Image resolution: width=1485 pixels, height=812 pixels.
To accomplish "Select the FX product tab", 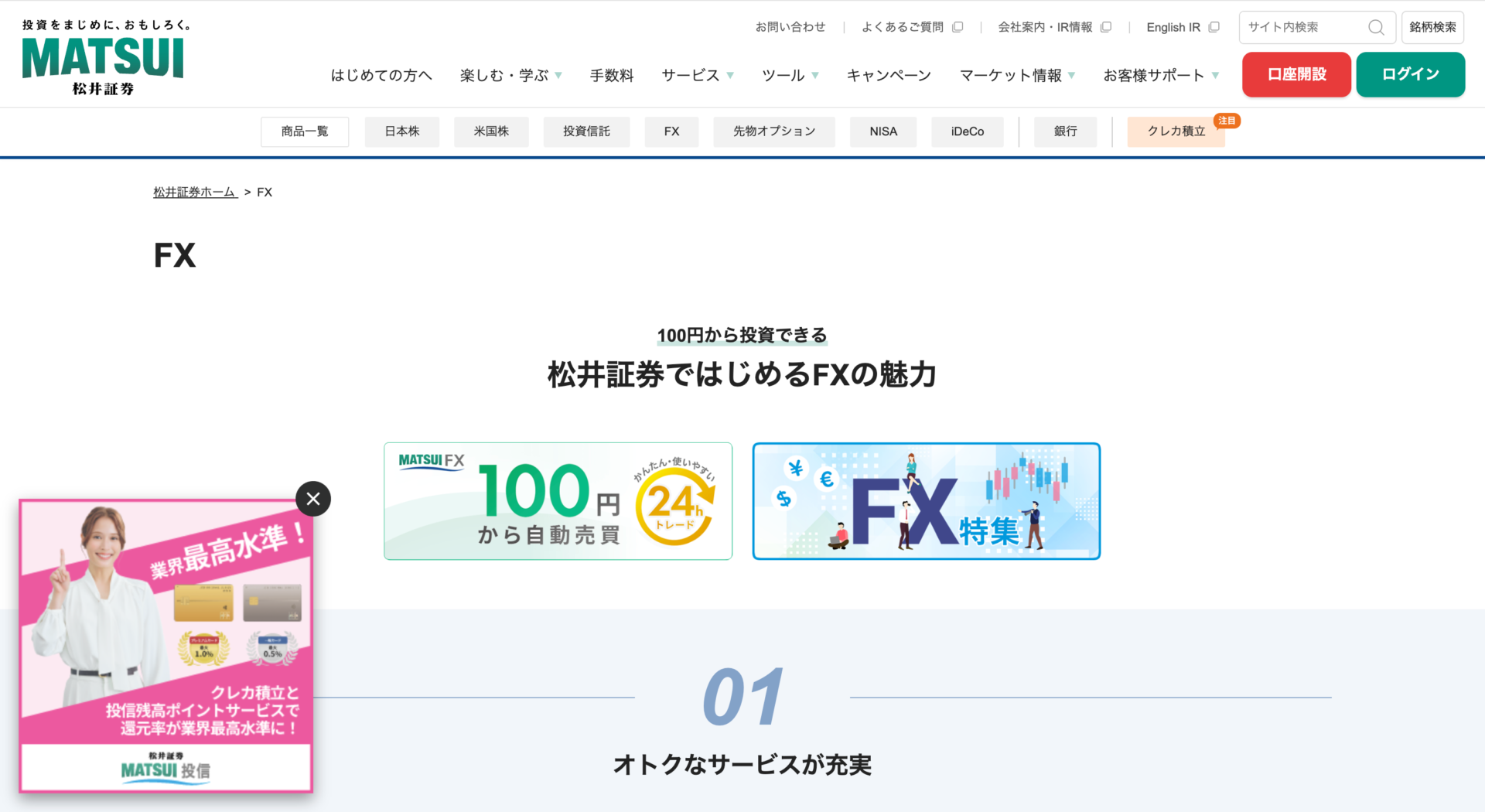I will (671, 131).
